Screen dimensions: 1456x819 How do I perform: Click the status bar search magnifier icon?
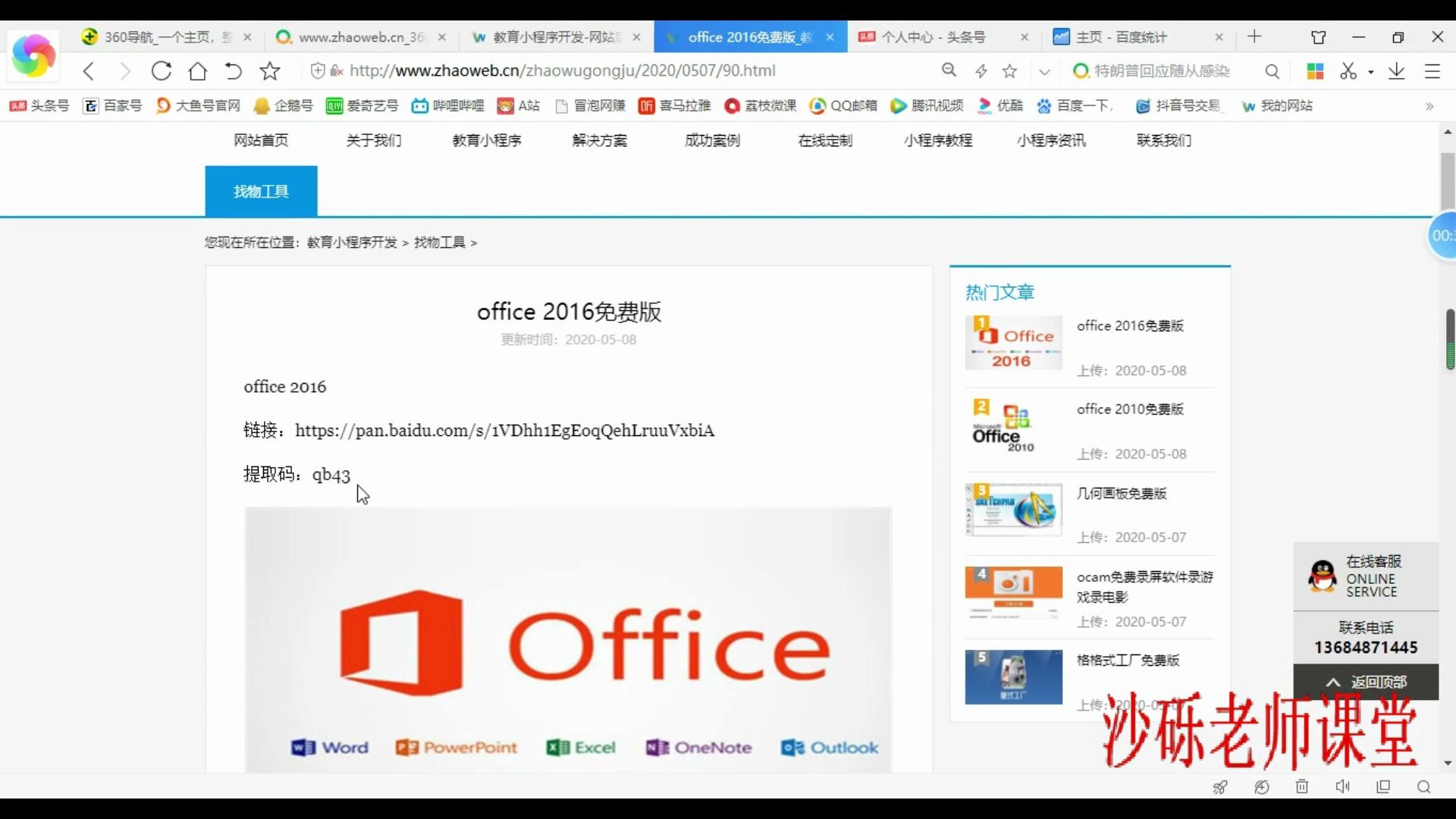(x=1423, y=787)
